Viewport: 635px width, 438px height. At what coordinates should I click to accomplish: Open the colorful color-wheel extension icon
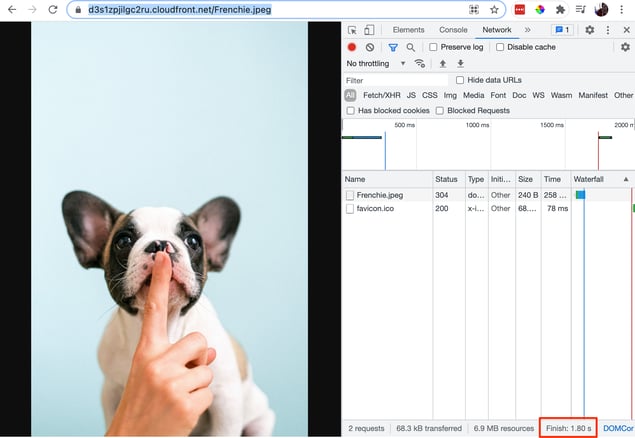(x=540, y=9)
